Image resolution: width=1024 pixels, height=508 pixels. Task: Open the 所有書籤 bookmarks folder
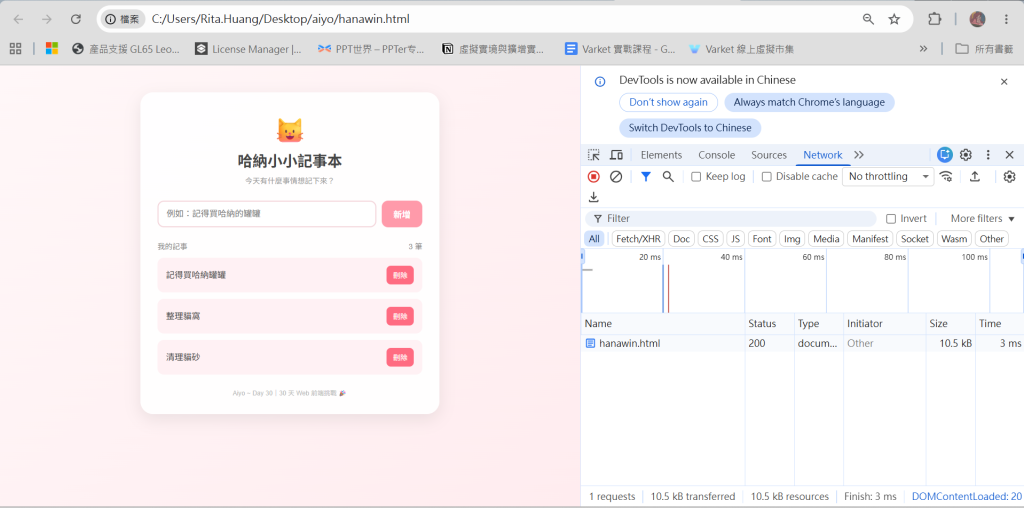(x=985, y=48)
